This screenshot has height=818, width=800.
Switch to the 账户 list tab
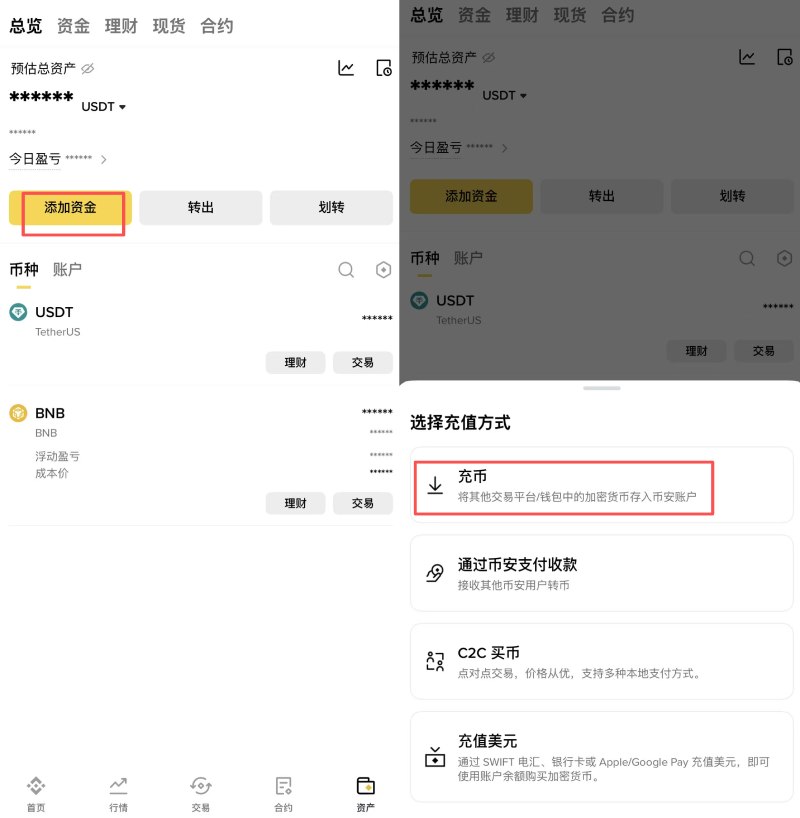(x=67, y=269)
